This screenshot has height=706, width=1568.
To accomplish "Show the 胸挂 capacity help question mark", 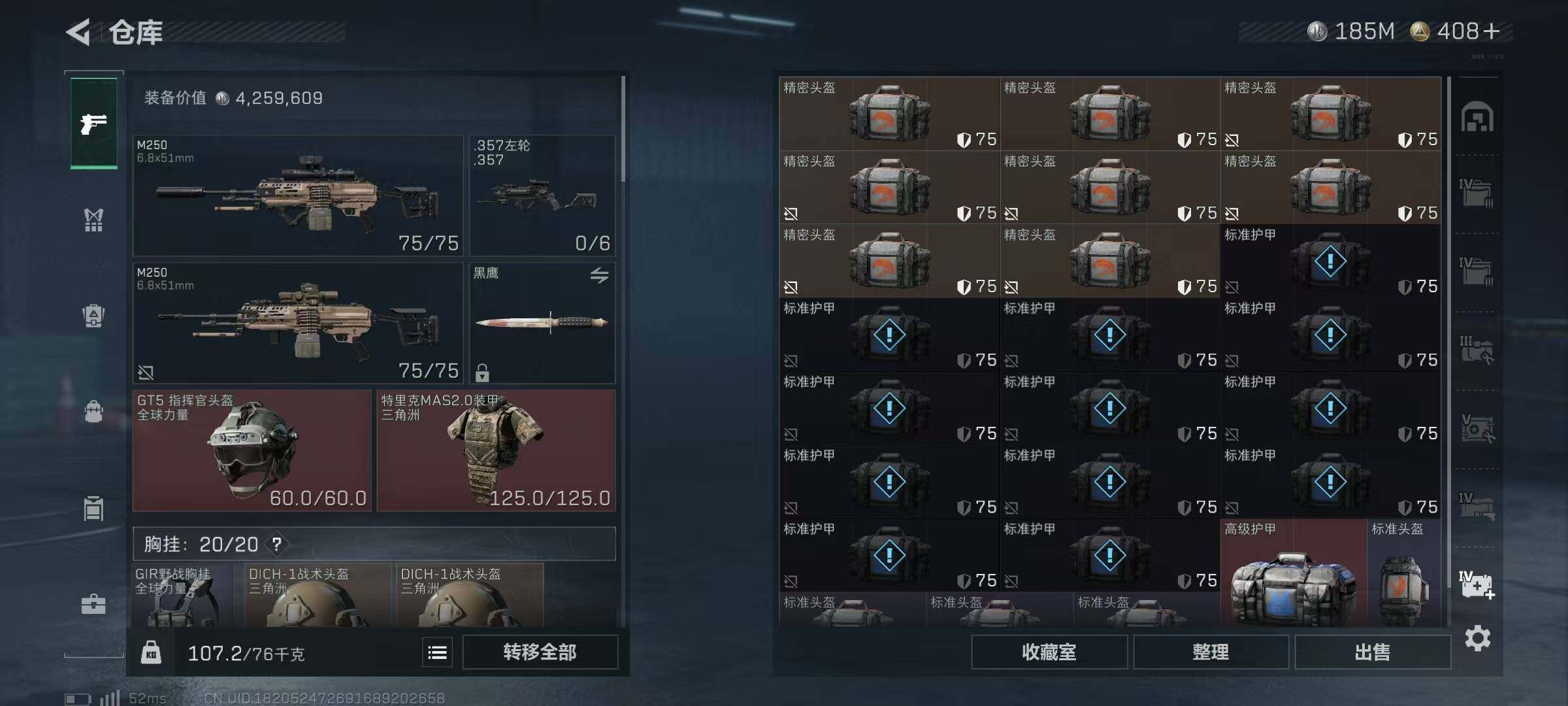I will point(277,544).
